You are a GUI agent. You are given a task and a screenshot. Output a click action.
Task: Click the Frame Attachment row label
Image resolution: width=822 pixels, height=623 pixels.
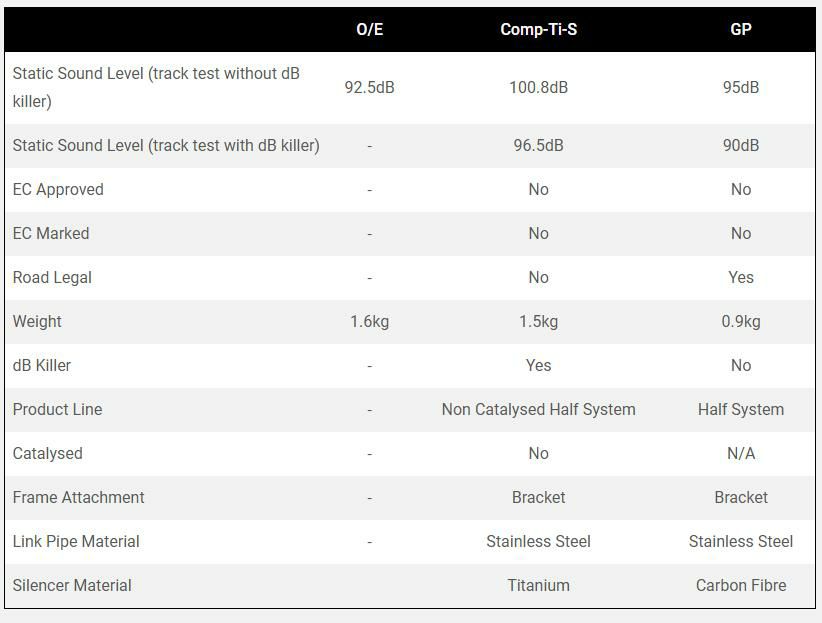point(78,497)
